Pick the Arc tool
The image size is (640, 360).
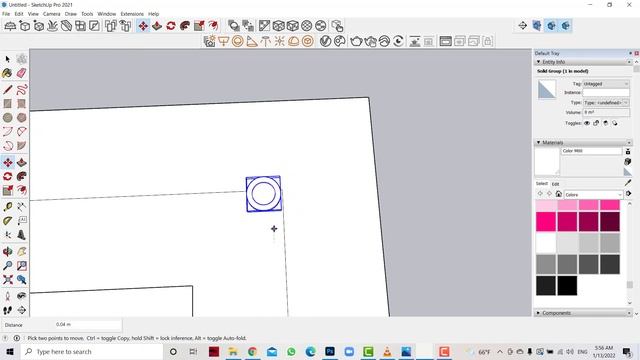(x=7, y=132)
